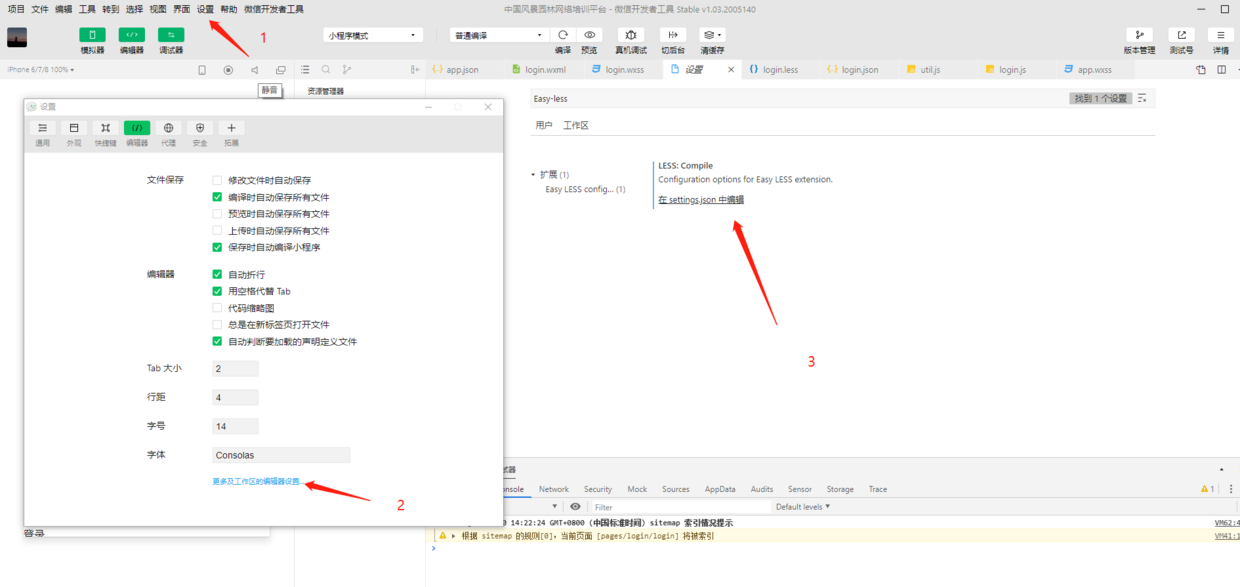Open the Network tab in debugger

tap(553, 489)
